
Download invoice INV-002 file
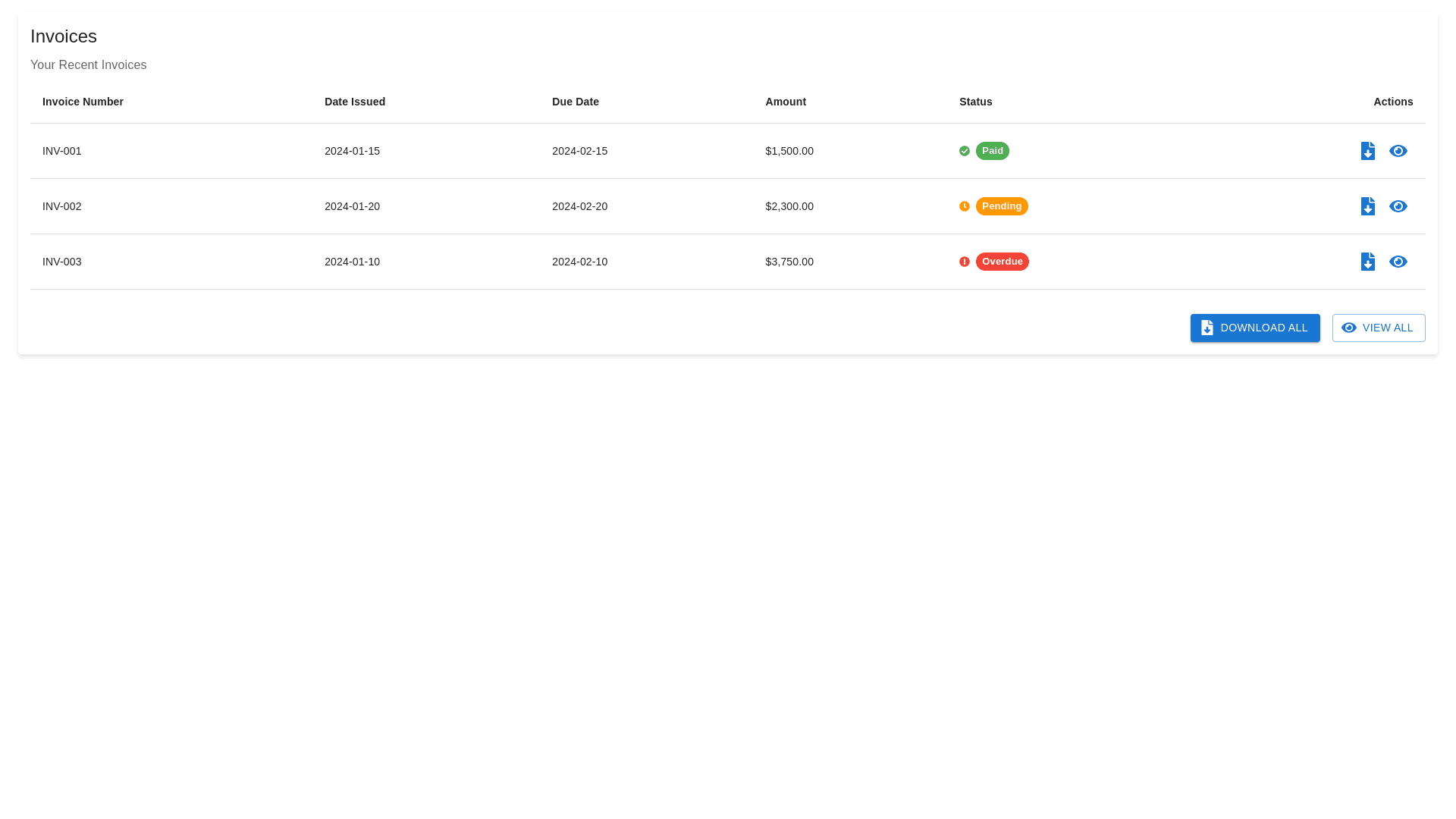1367,206
